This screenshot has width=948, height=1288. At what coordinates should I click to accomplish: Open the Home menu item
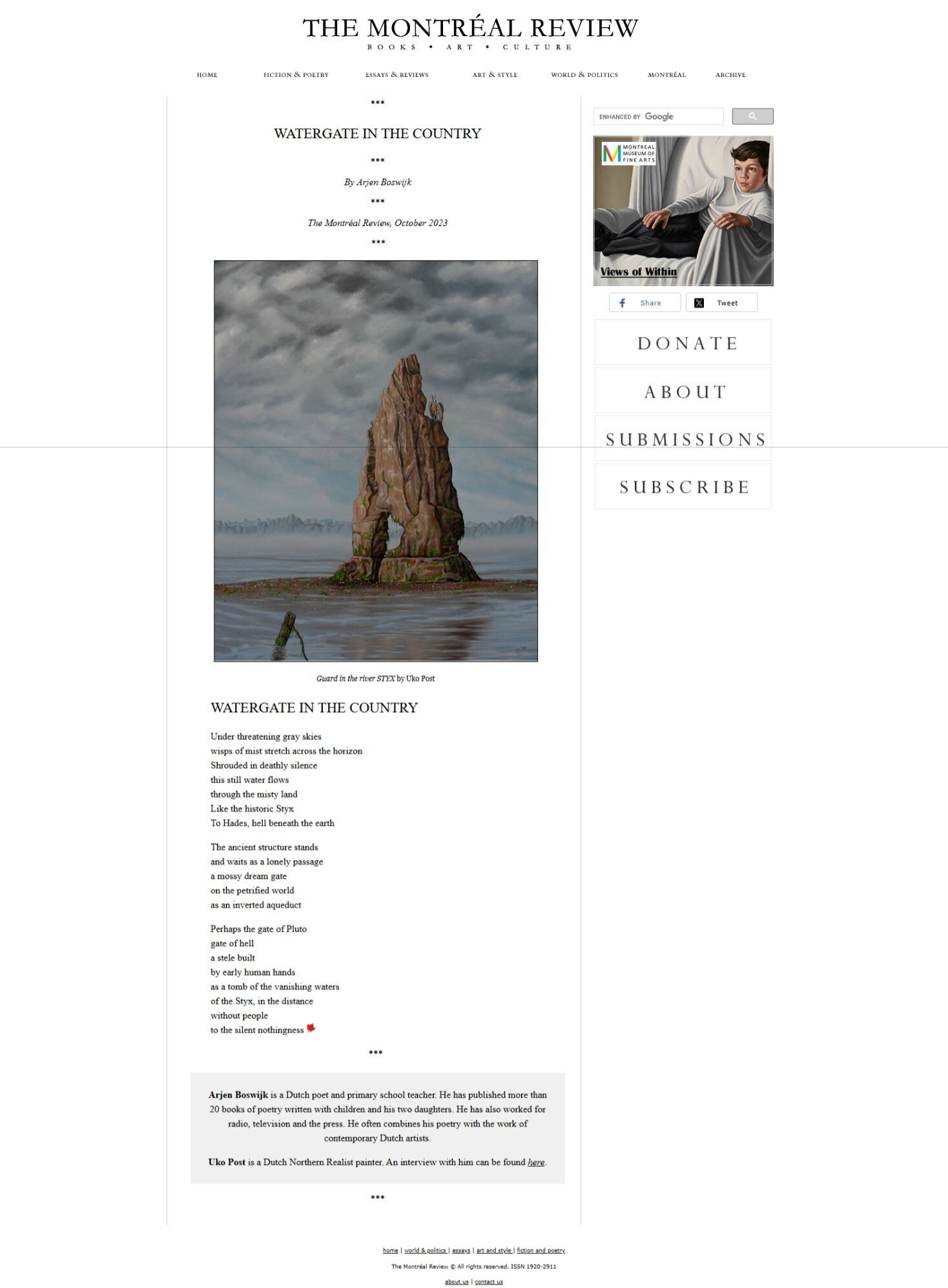(207, 75)
